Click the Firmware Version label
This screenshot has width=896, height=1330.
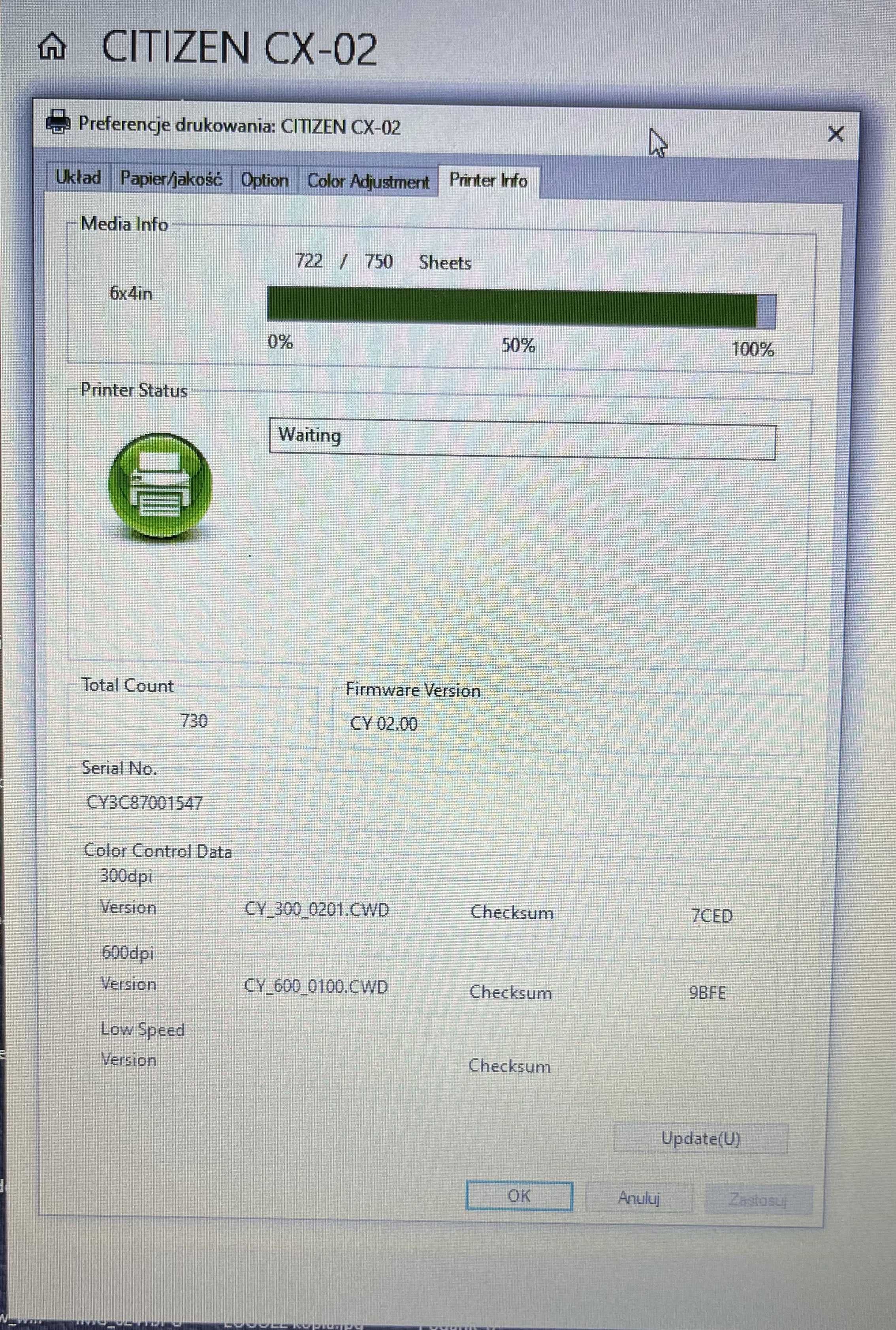click(413, 690)
